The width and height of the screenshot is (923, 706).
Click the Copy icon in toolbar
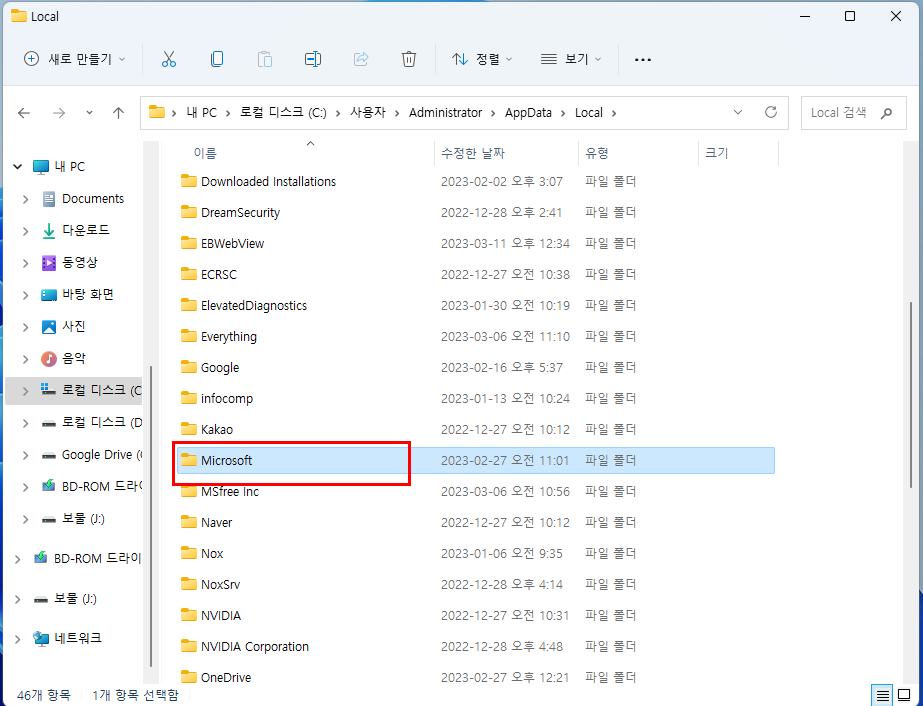(217, 59)
